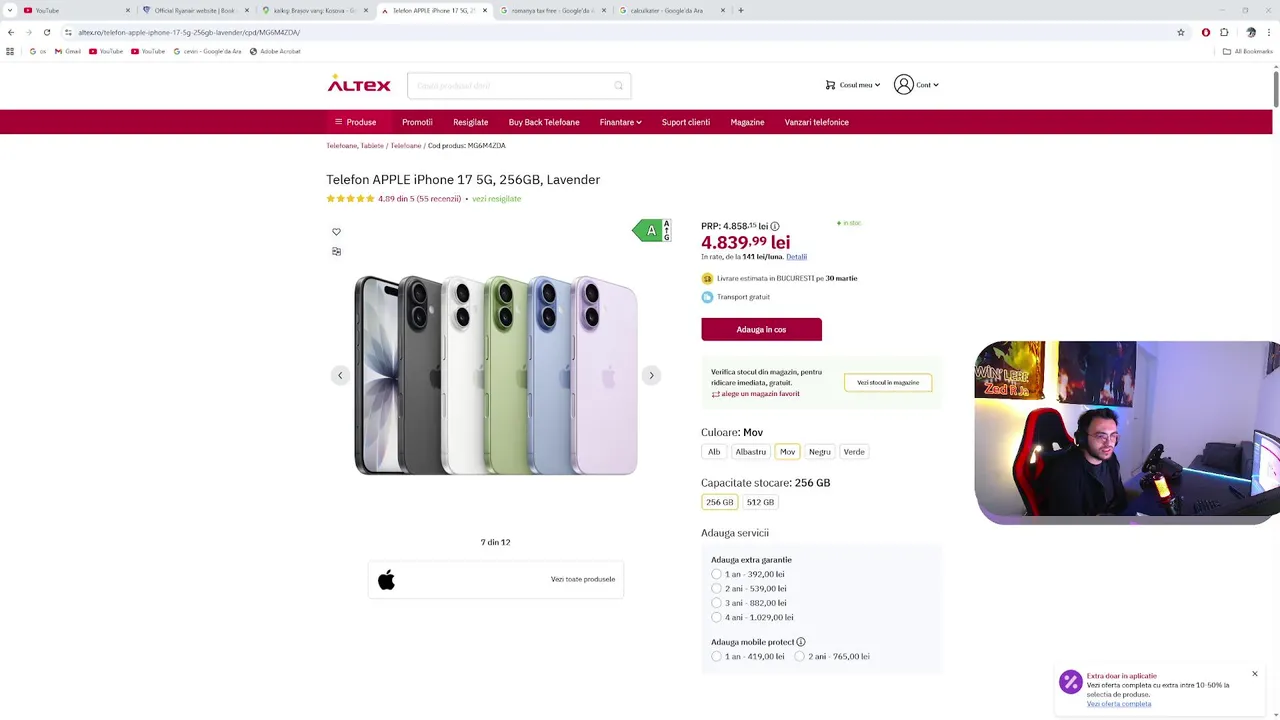Click the product search input field

[x=510, y=86]
